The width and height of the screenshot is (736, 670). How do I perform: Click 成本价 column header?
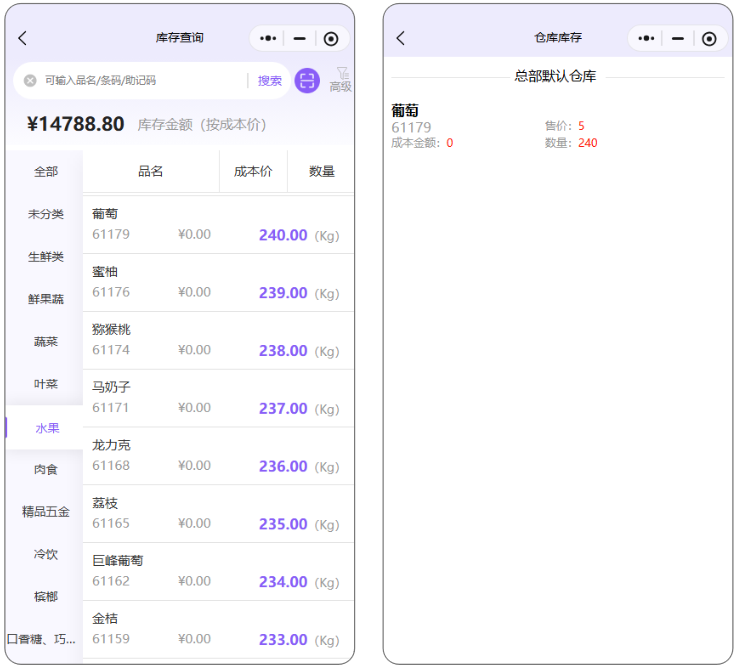click(x=253, y=172)
